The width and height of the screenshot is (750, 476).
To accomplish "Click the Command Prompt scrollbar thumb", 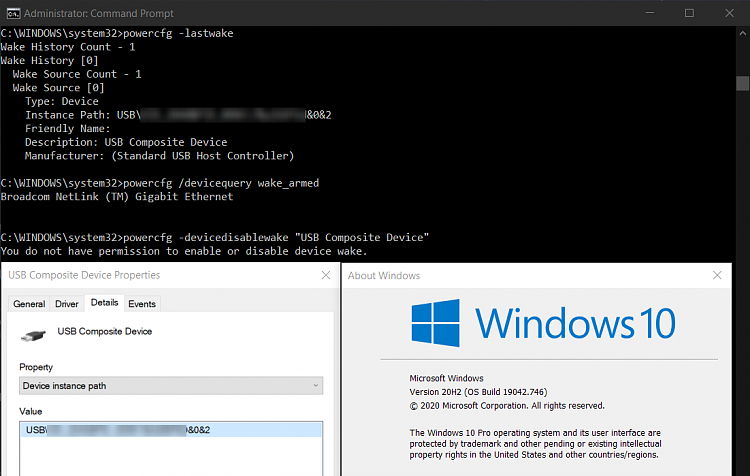I will tap(742, 83).
